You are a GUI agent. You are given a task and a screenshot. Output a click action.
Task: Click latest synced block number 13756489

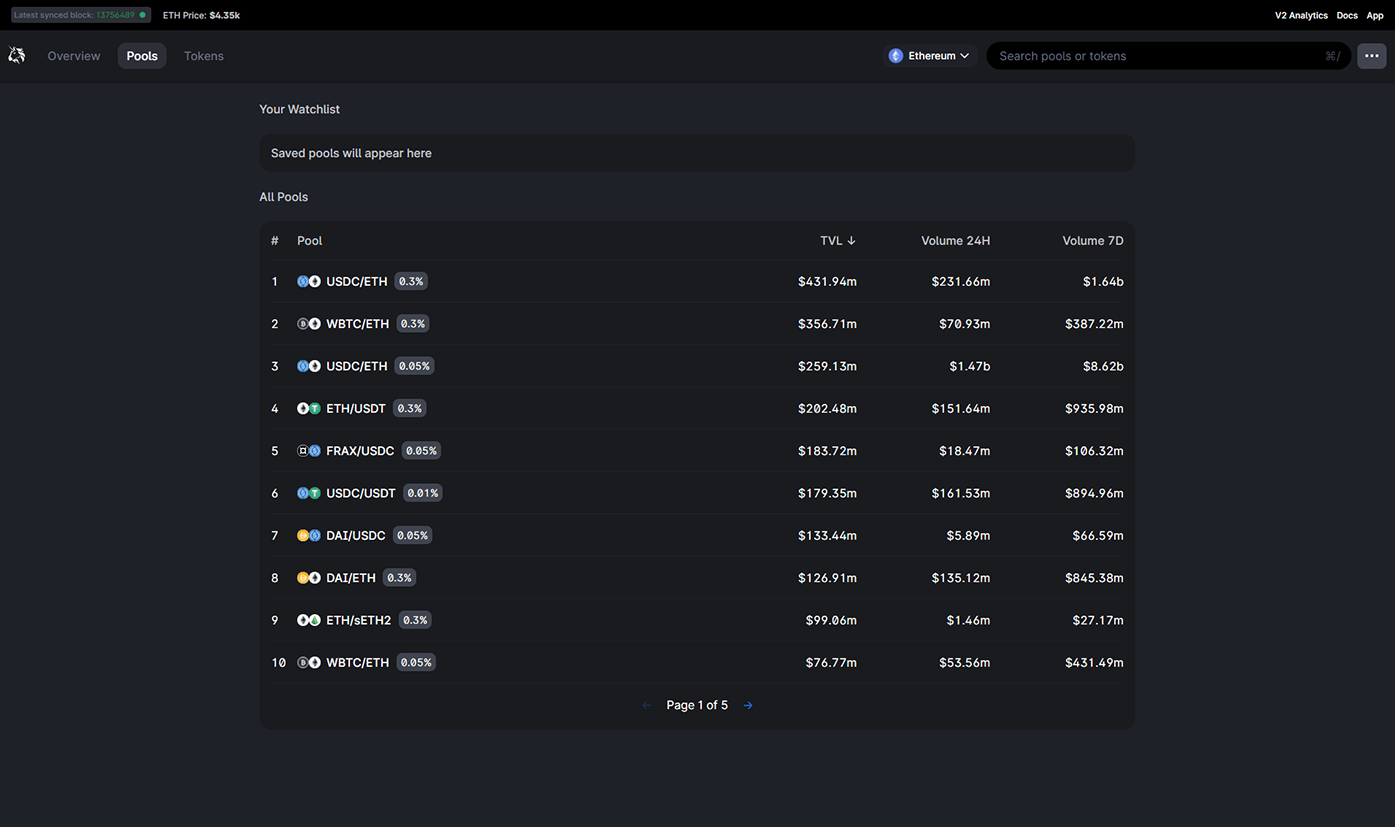[115, 15]
